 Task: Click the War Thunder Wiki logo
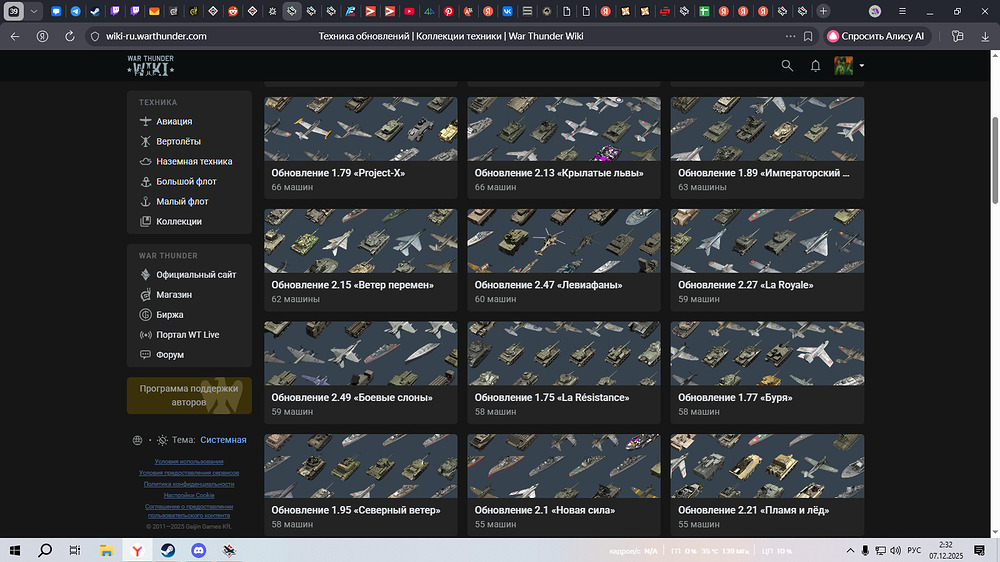(x=150, y=66)
